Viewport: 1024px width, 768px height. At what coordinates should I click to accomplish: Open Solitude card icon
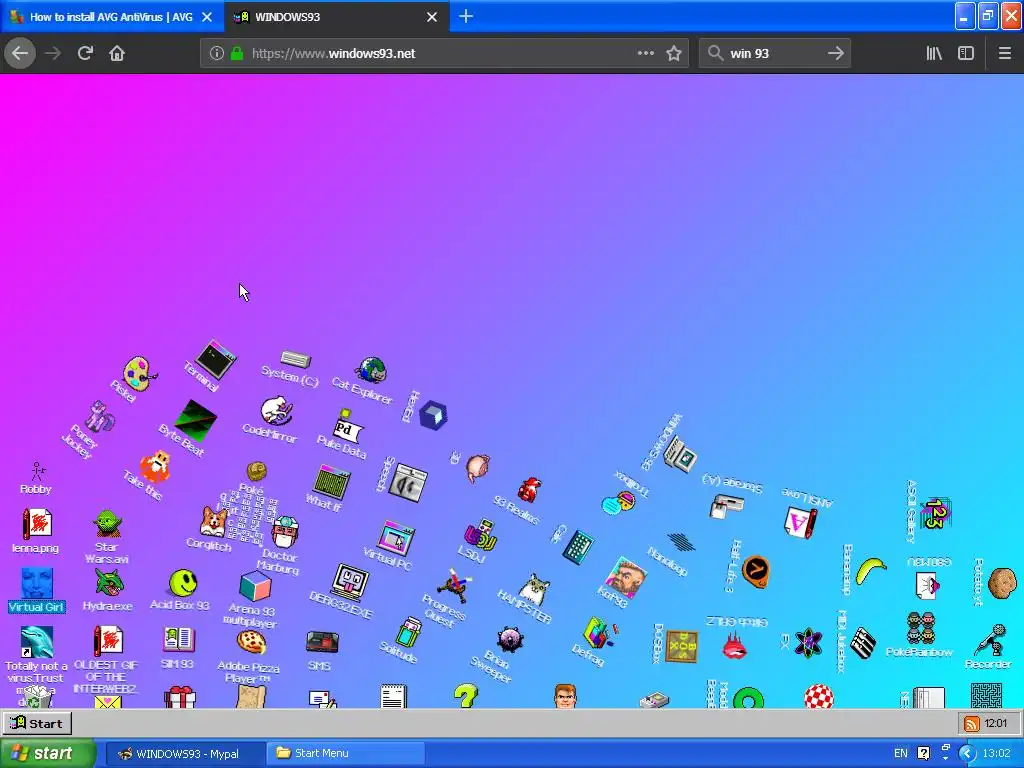click(409, 632)
